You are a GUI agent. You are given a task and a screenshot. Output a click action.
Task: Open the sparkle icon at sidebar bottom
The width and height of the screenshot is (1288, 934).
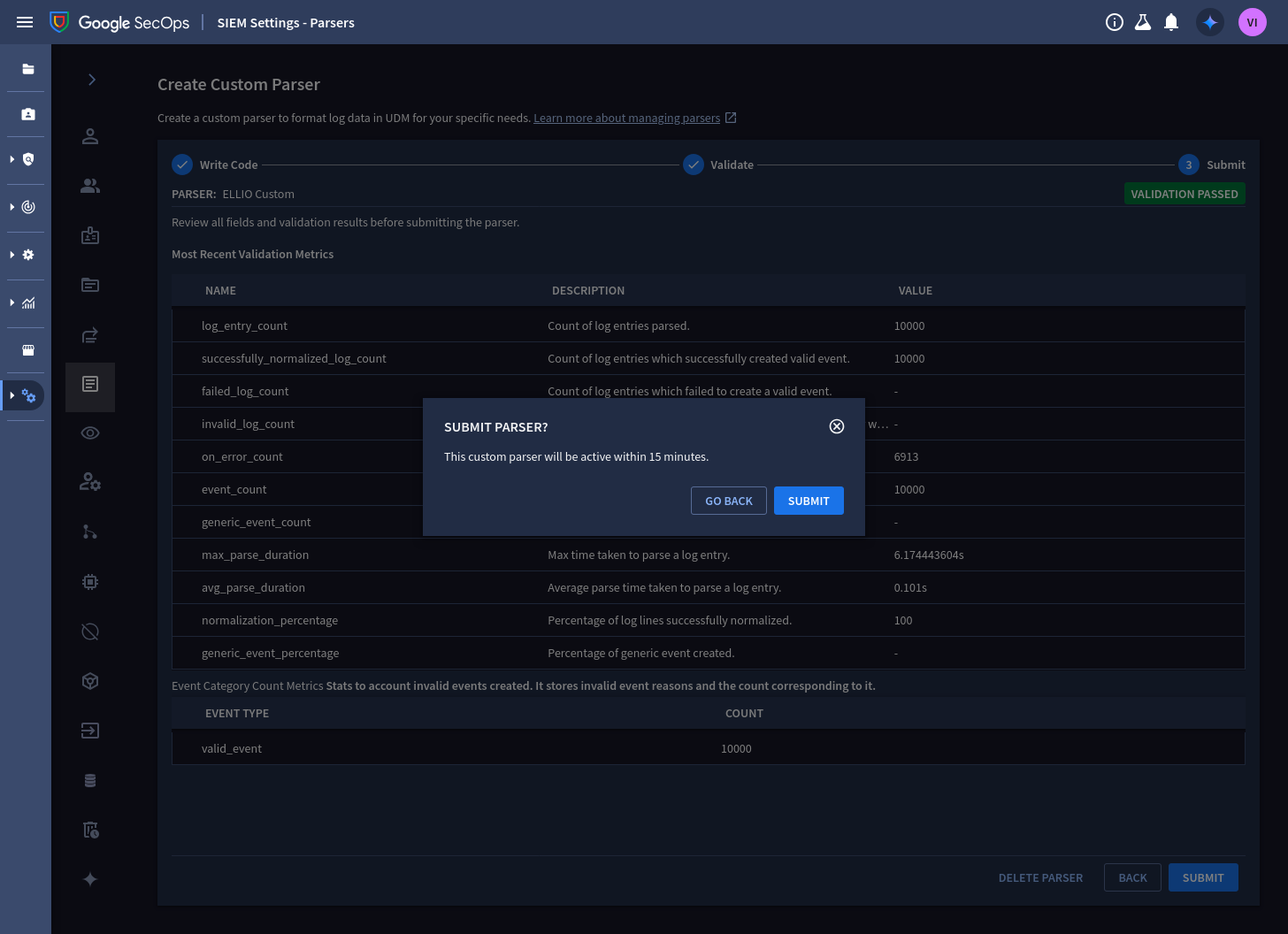click(x=90, y=879)
